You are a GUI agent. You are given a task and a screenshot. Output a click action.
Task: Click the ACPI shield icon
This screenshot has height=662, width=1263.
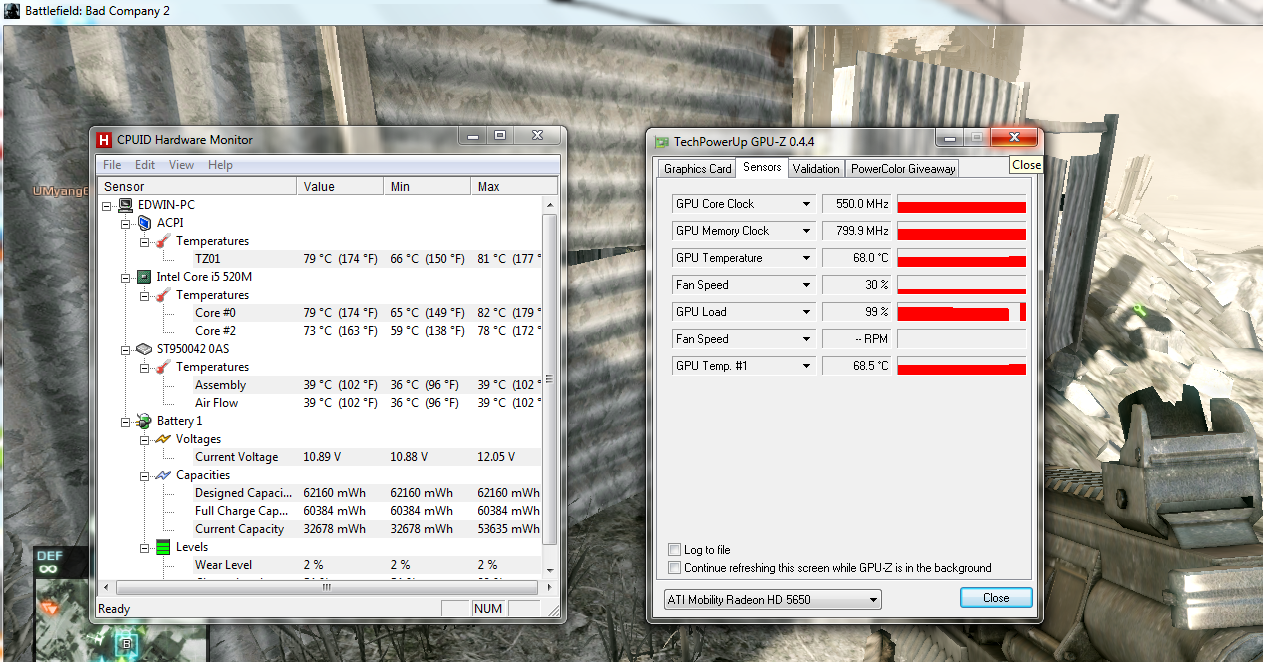(144, 223)
